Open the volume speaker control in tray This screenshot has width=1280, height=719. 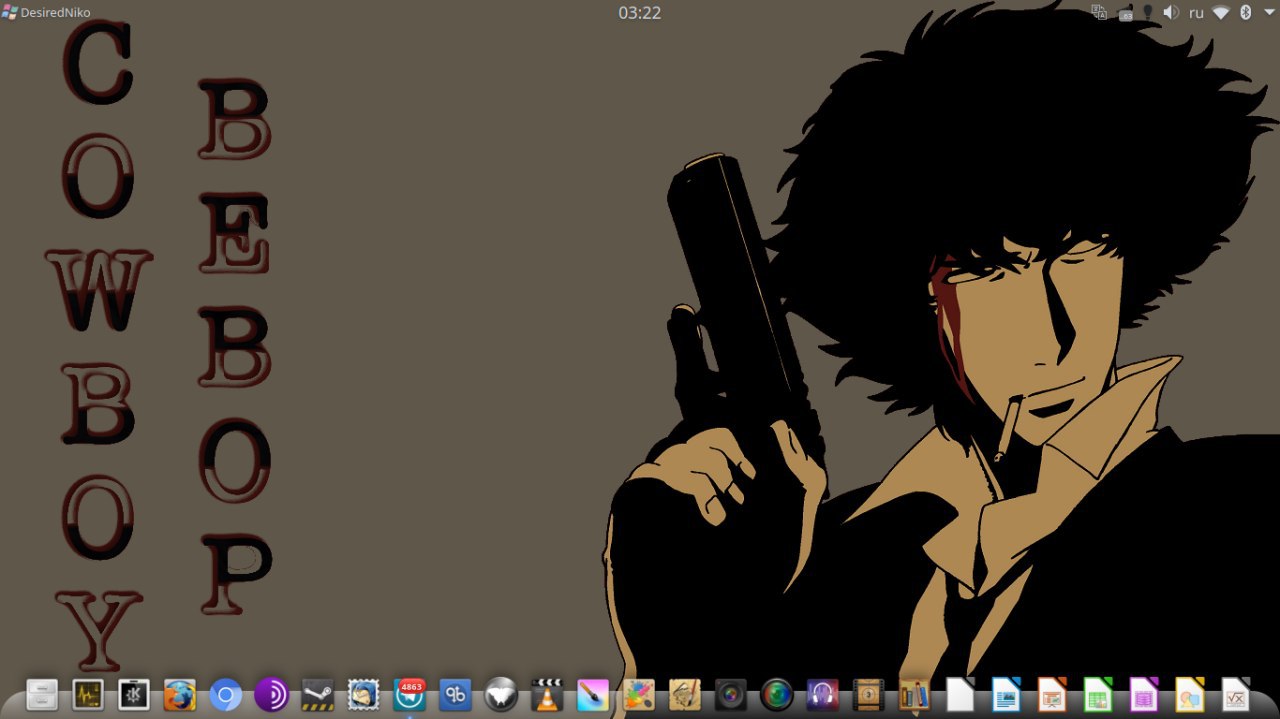tap(1171, 13)
